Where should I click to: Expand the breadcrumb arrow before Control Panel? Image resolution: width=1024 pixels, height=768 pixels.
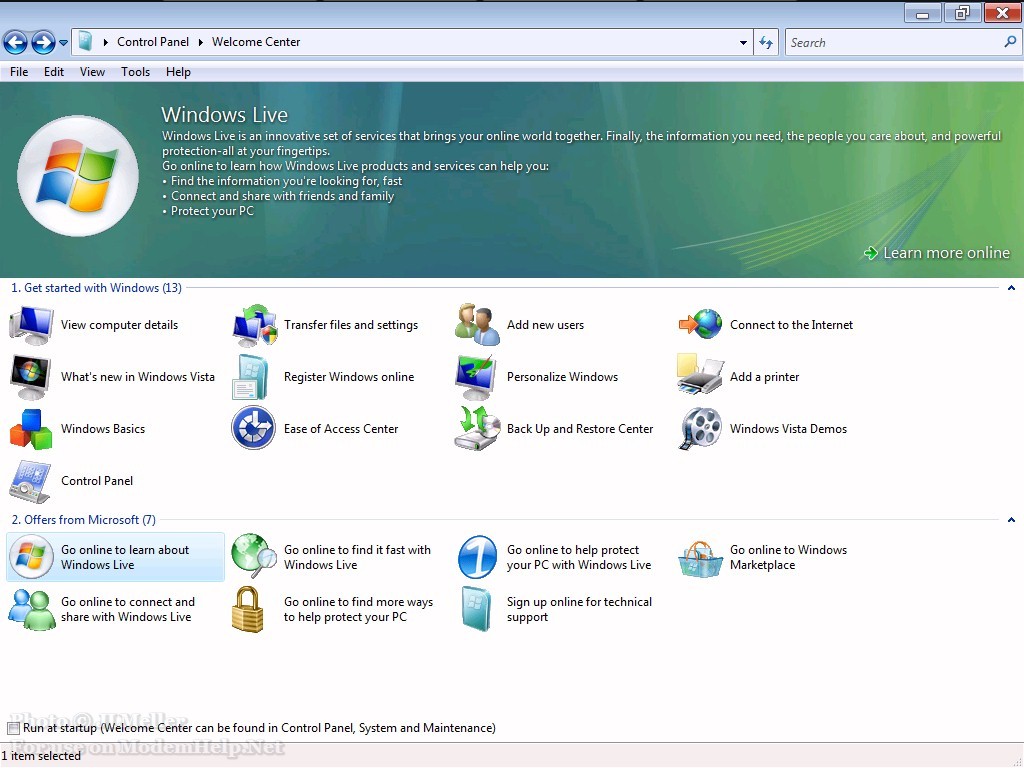point(106,42)
